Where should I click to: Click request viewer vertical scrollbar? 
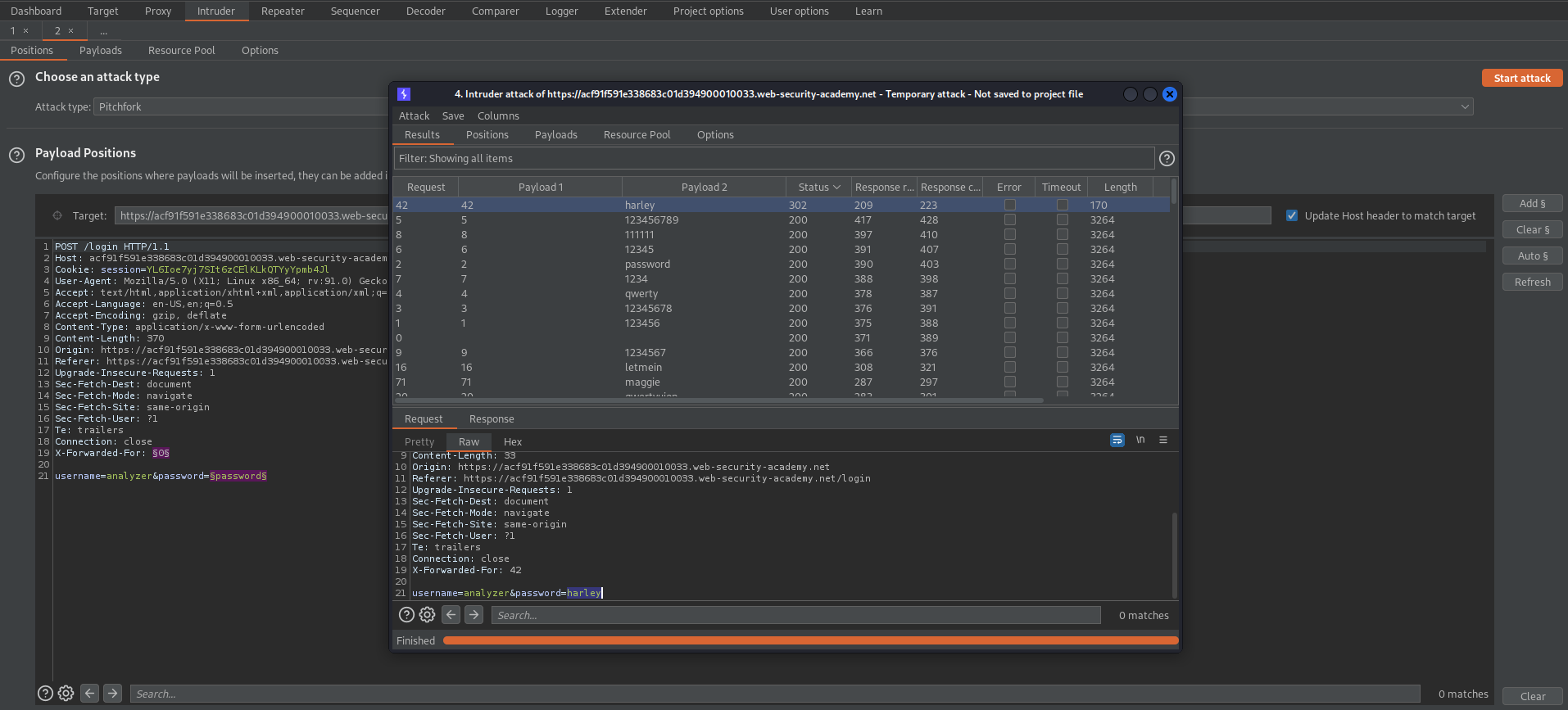(1175, 555)
